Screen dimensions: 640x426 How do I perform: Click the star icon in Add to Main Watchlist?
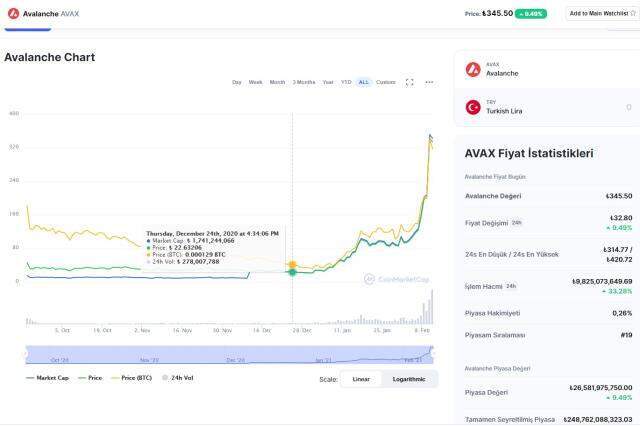[x=633, y=13]
